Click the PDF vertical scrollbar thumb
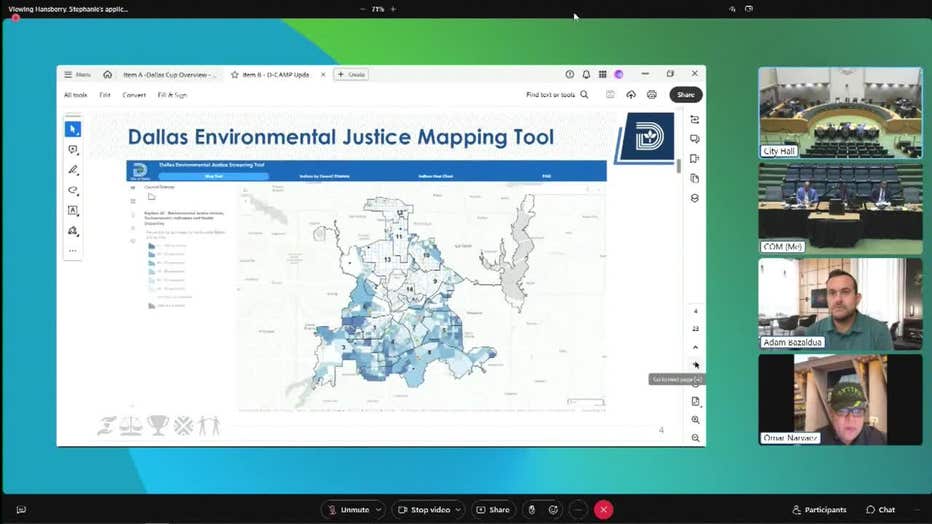The image size is (932, 524). click(679, 166)
